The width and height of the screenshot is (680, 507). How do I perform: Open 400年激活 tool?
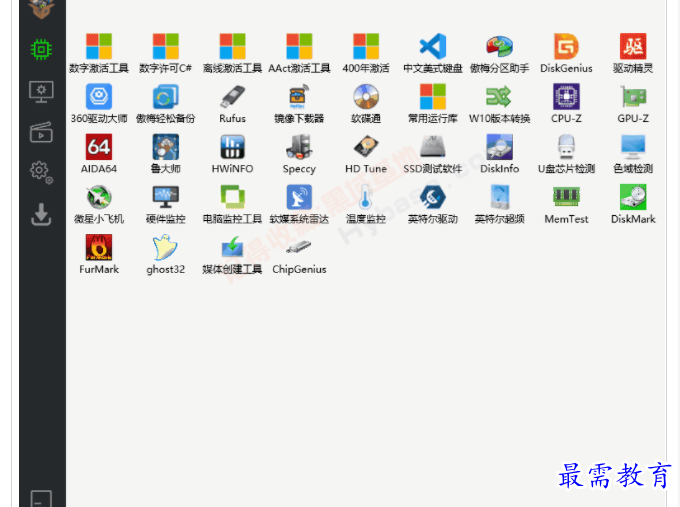coord(366,53)
